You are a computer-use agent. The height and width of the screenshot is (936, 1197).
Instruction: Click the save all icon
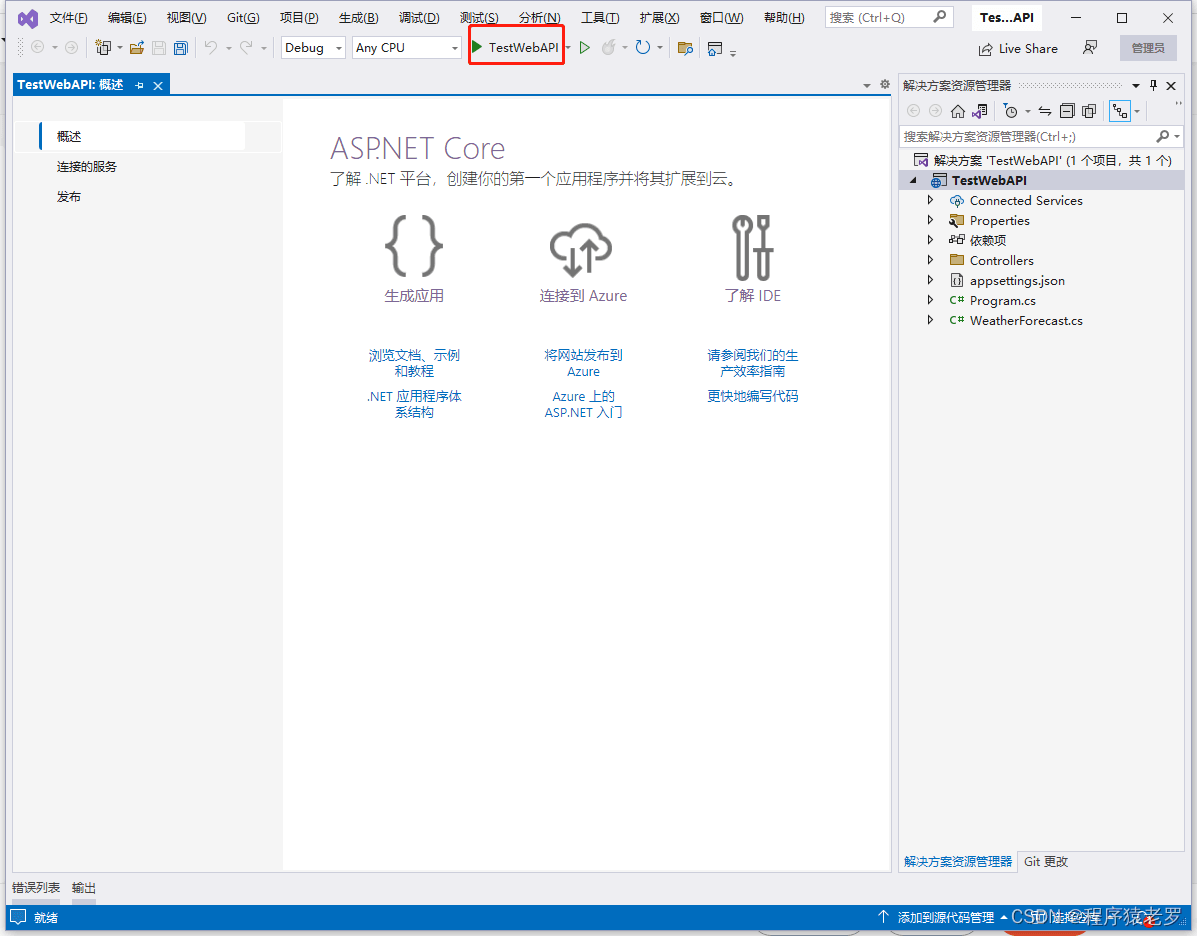click(x=181, y=48)
